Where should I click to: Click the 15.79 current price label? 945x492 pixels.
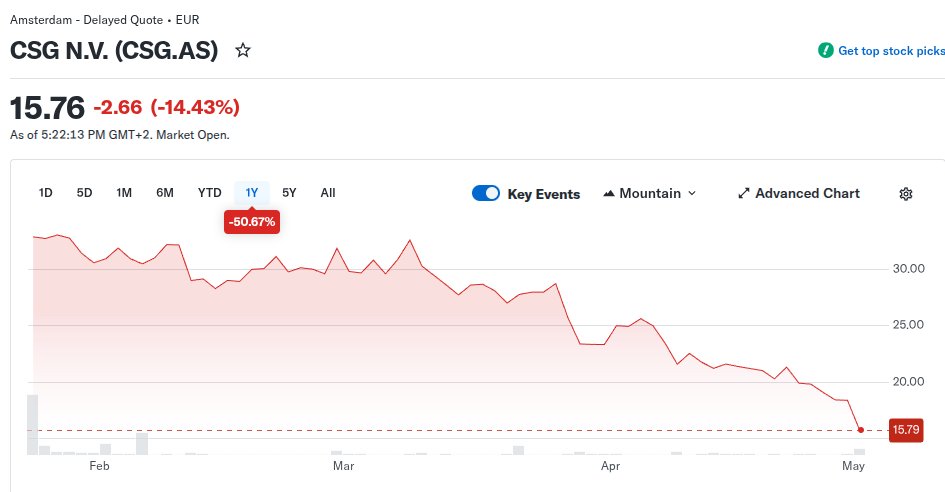click(906, 430)
